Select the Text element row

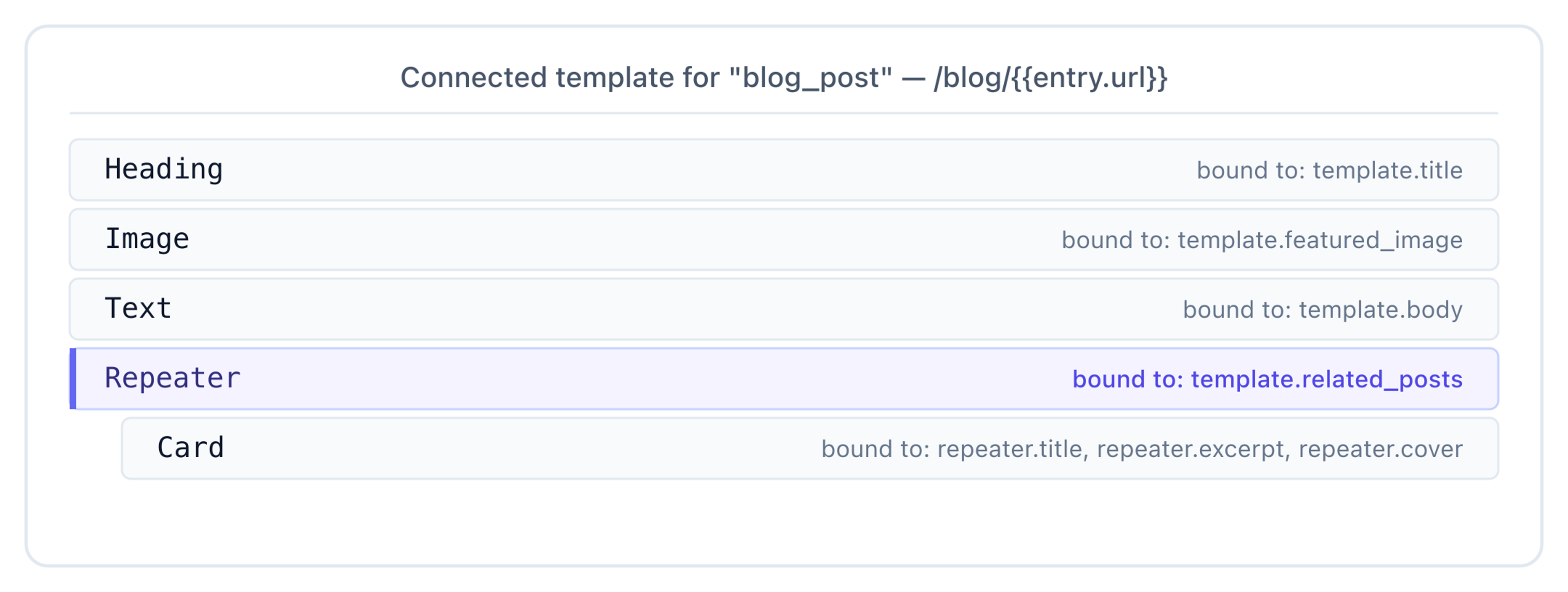pos(784,309)
